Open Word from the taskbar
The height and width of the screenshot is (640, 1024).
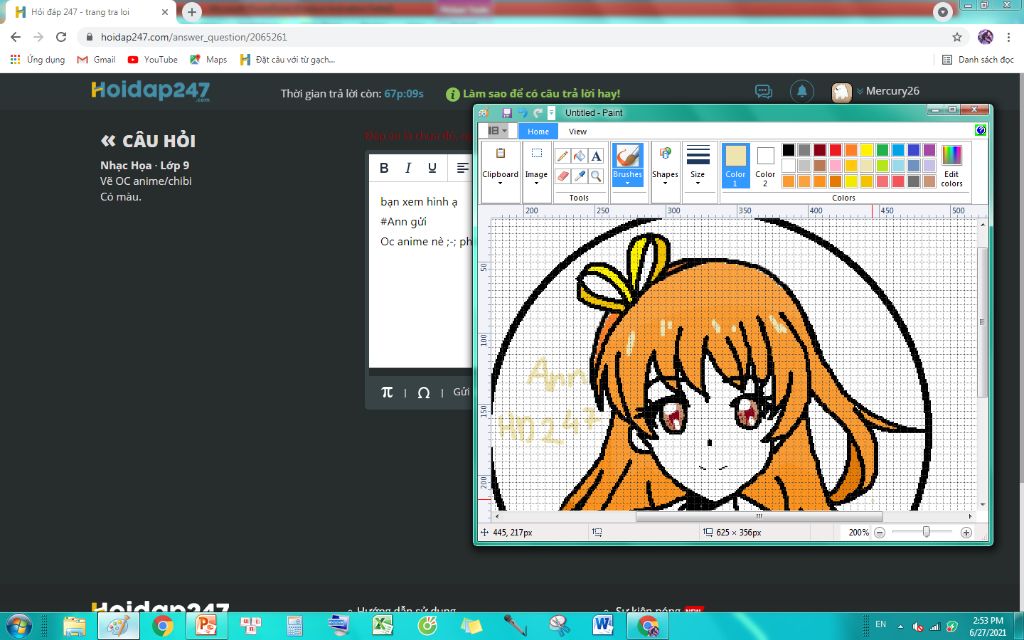[x=603, y=626]
